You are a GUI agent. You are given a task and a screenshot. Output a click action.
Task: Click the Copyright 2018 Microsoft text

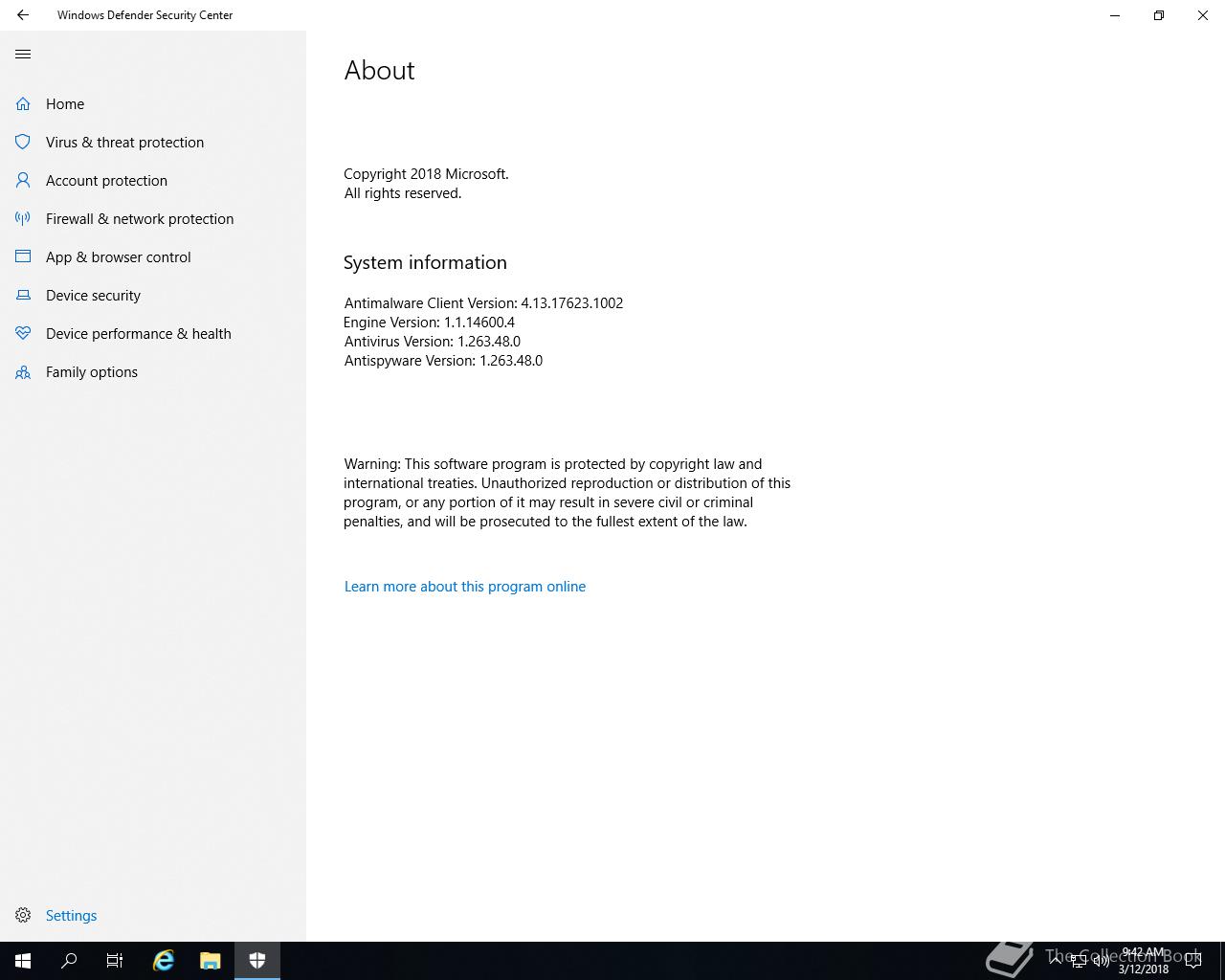click(426, 174)
